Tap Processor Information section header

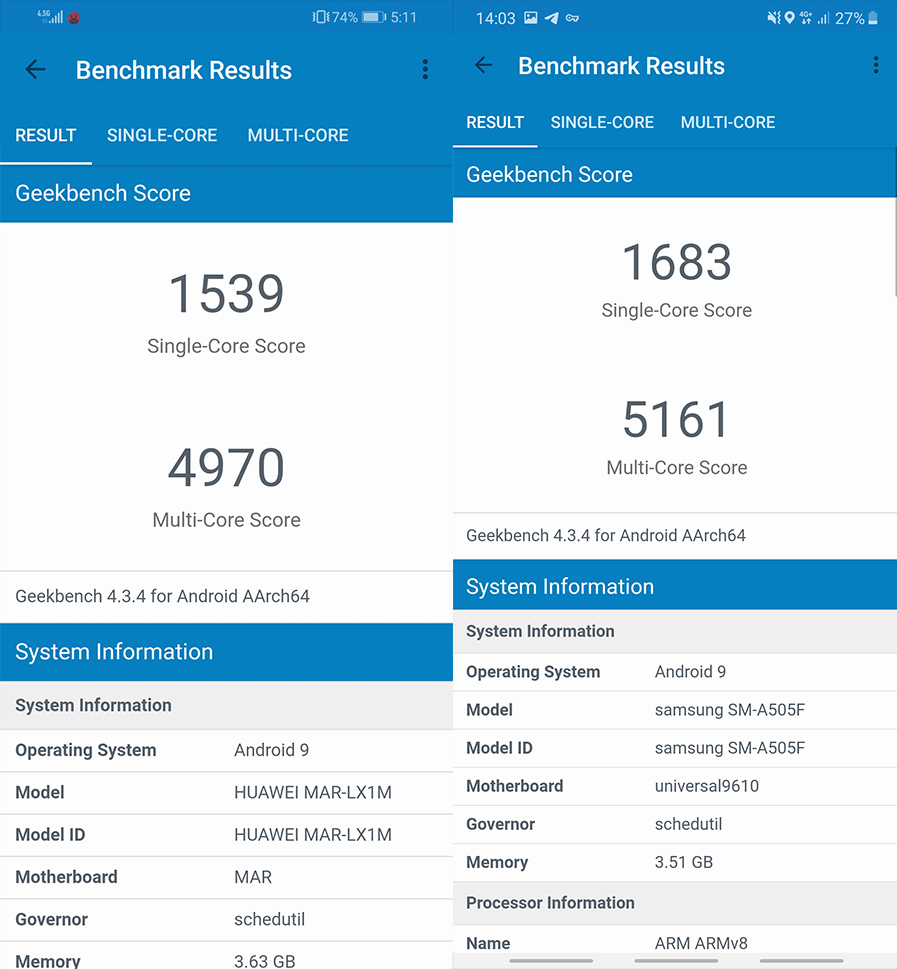tap(675, 903)
